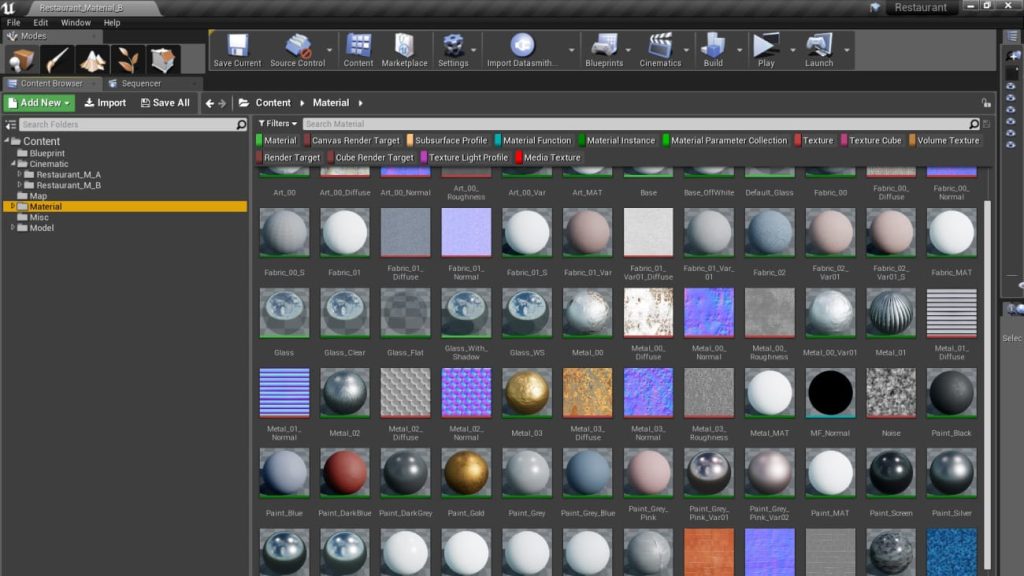The width and height of the screenshot is (1024, 576).
Task: Open Source Control from the toolbar
Action: [297, 47]
